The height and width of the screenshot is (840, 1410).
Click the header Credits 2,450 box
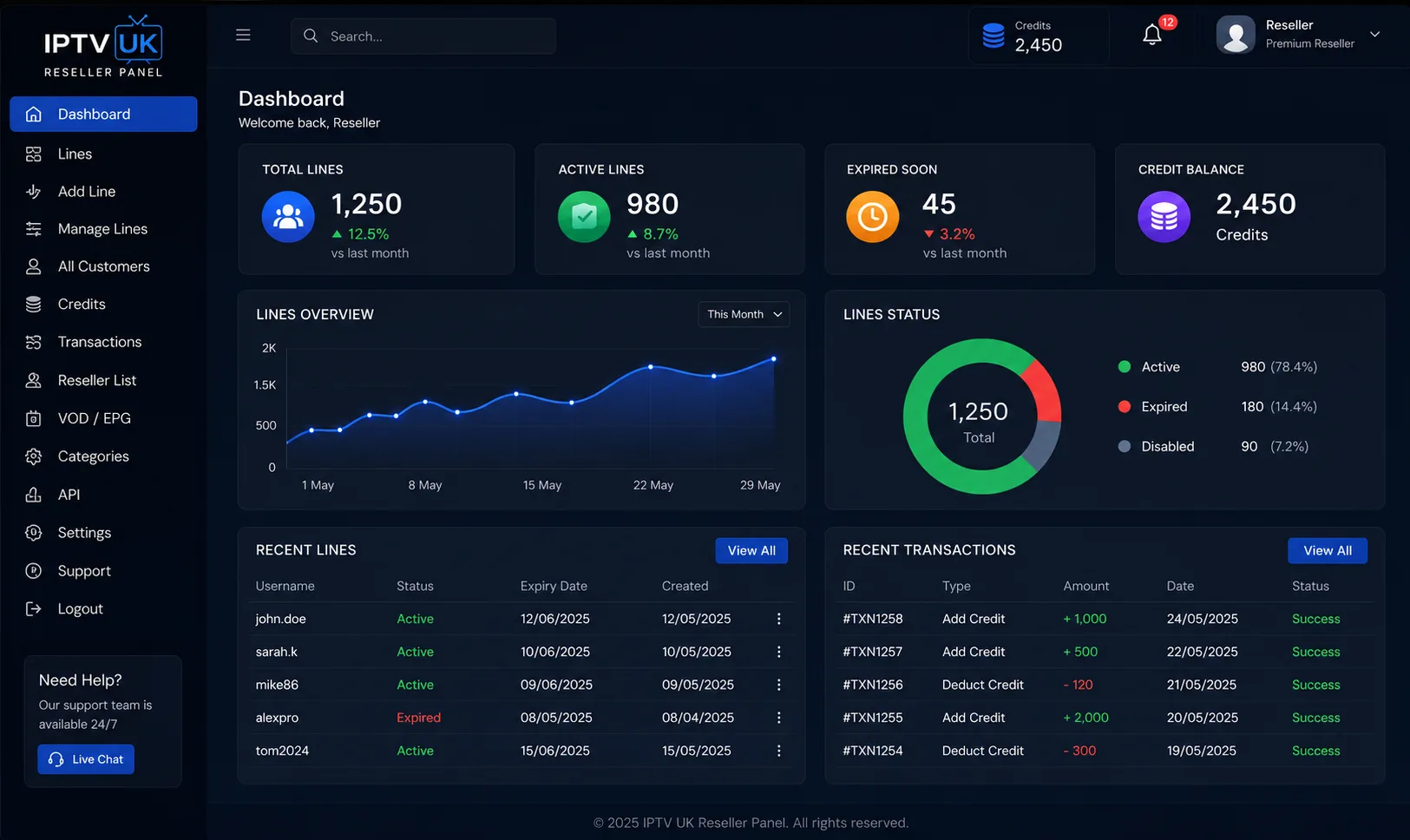[x=1038, y=36]
